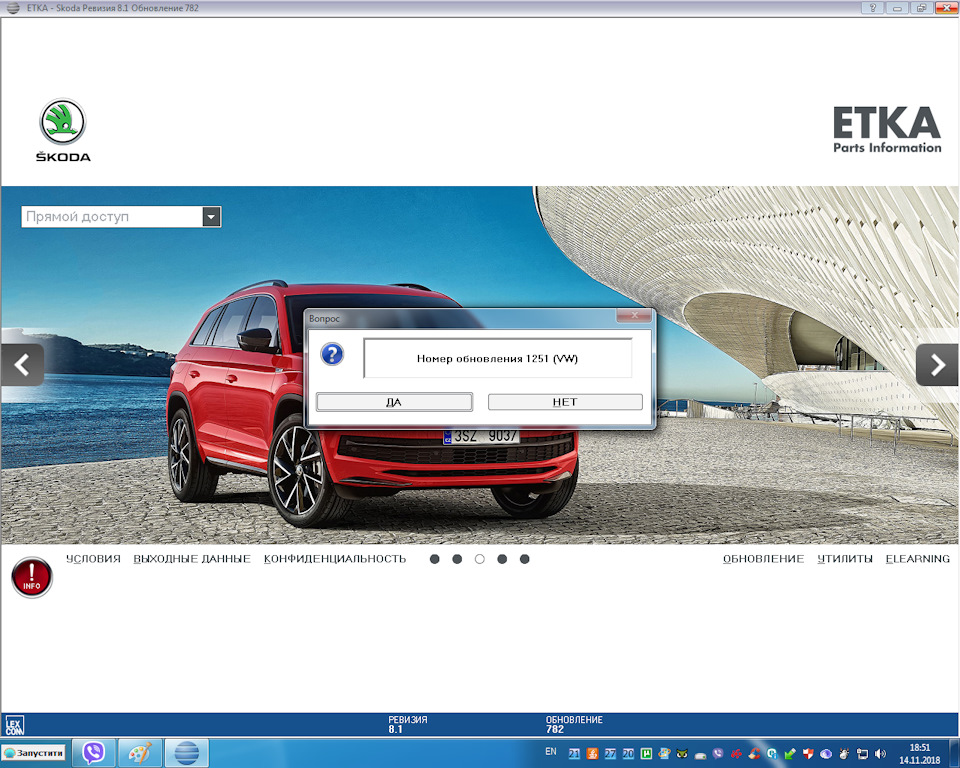The height and width of the screenshot is (768, 960).
Task: Click the Прямой доступ input field
Action: [x=112, y=217]
